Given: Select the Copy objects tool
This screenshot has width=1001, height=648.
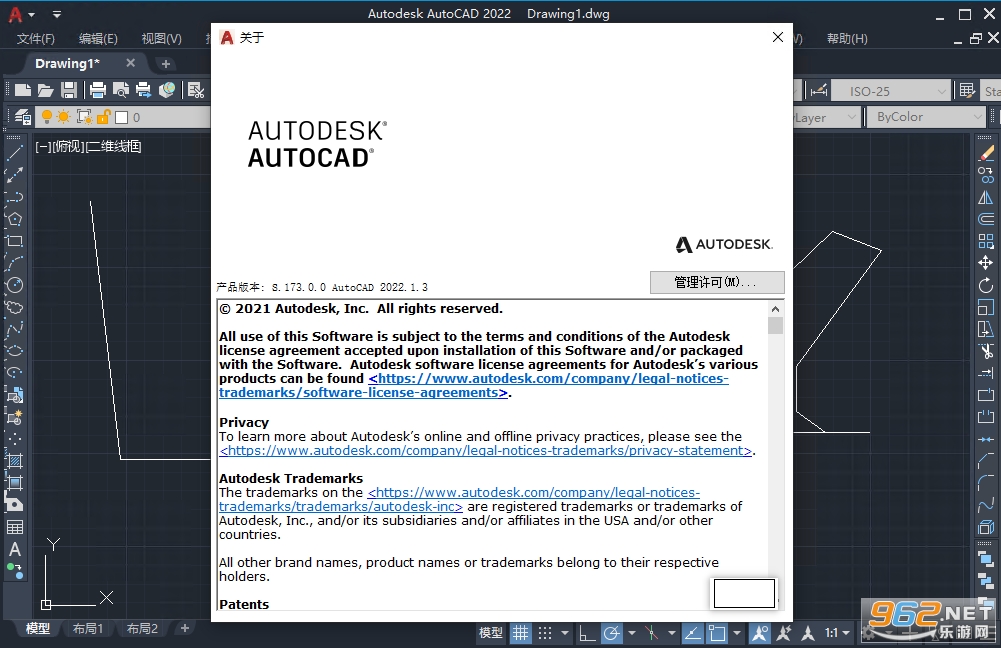Looking at the screenshot, I should [x=986, y=175].
